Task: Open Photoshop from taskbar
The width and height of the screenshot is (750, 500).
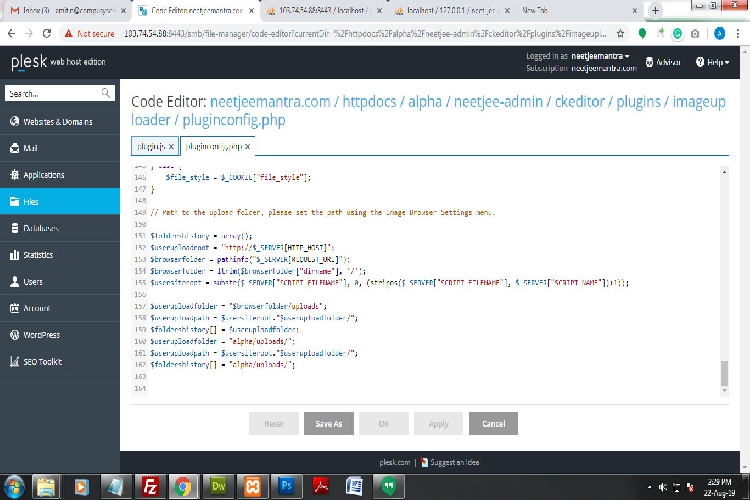Action: coord(286,487)
